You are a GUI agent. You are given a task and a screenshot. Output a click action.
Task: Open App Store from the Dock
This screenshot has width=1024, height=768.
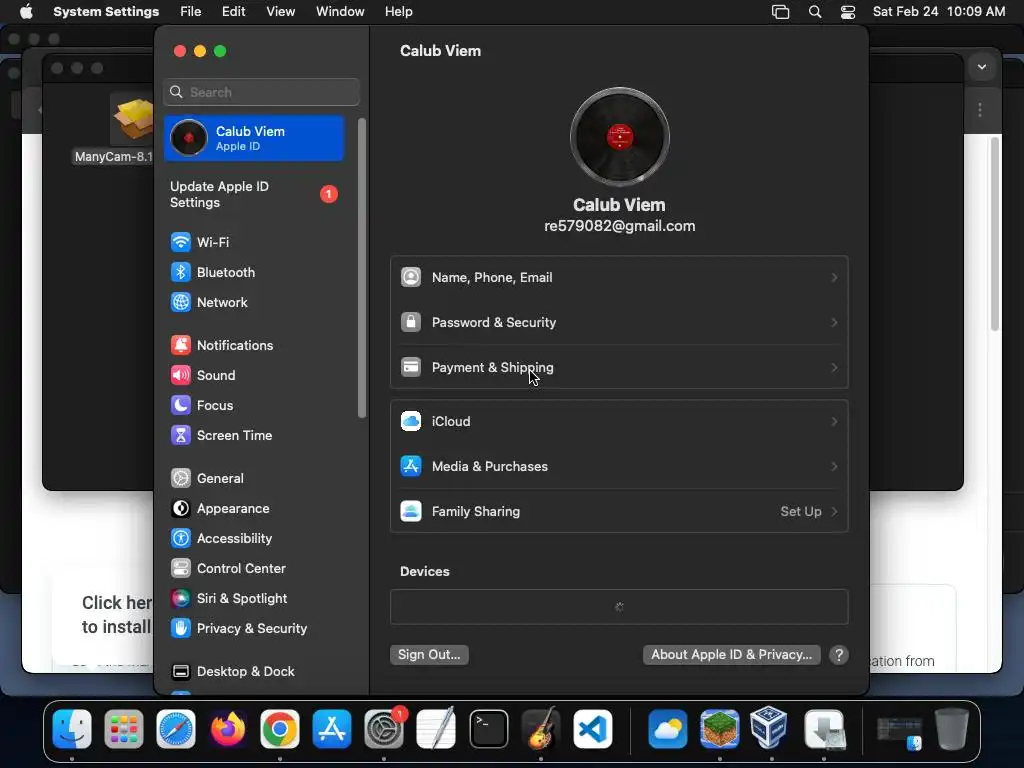point(332,729)
